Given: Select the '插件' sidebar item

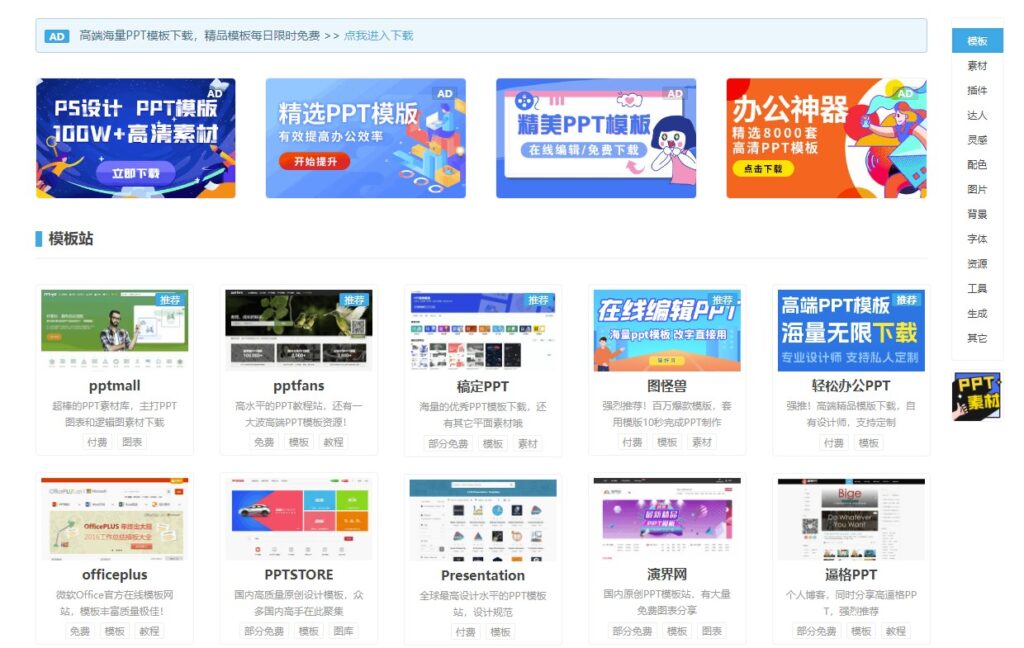Looking at the screenshot, I should coord(977,90).
